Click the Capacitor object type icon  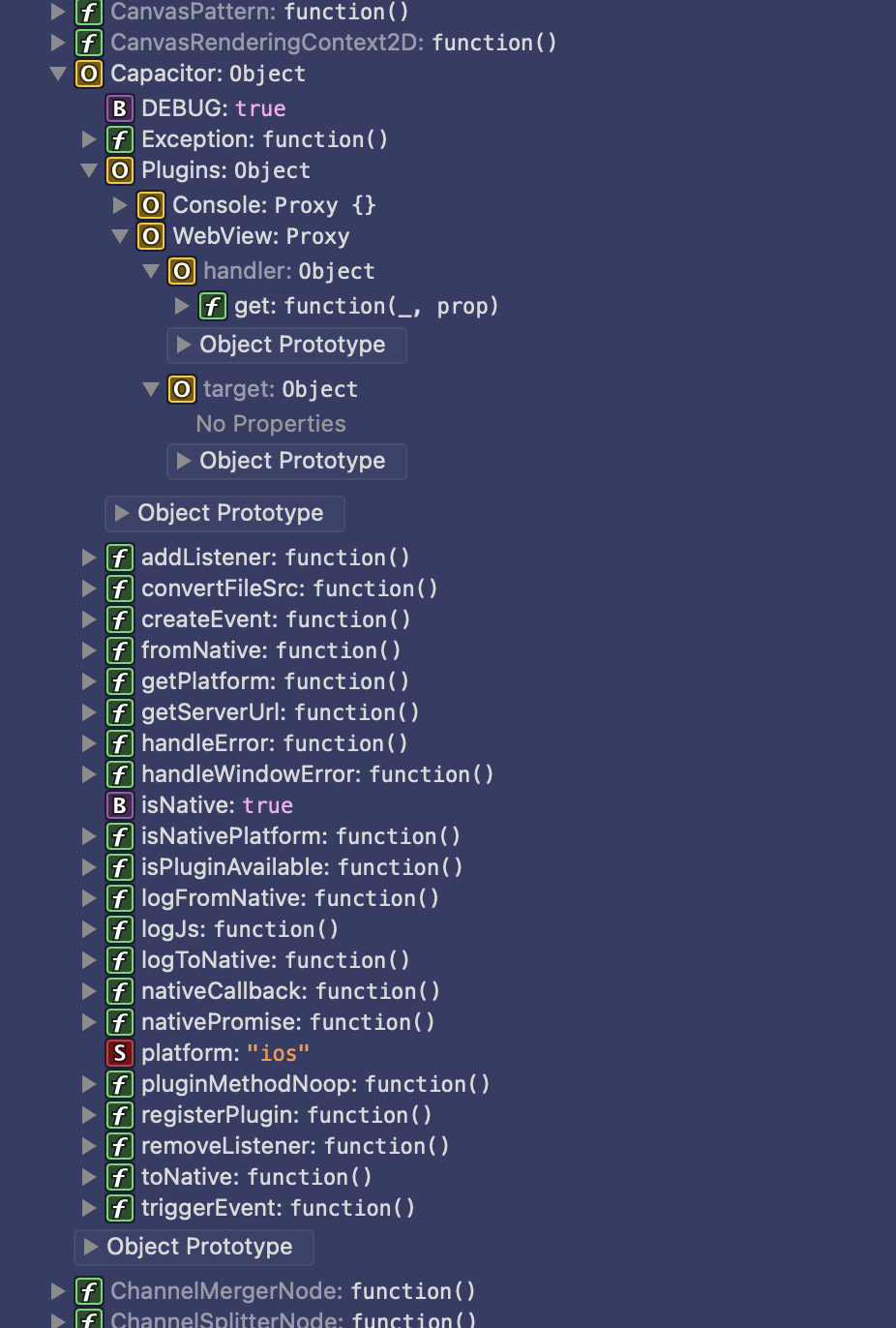89,74
